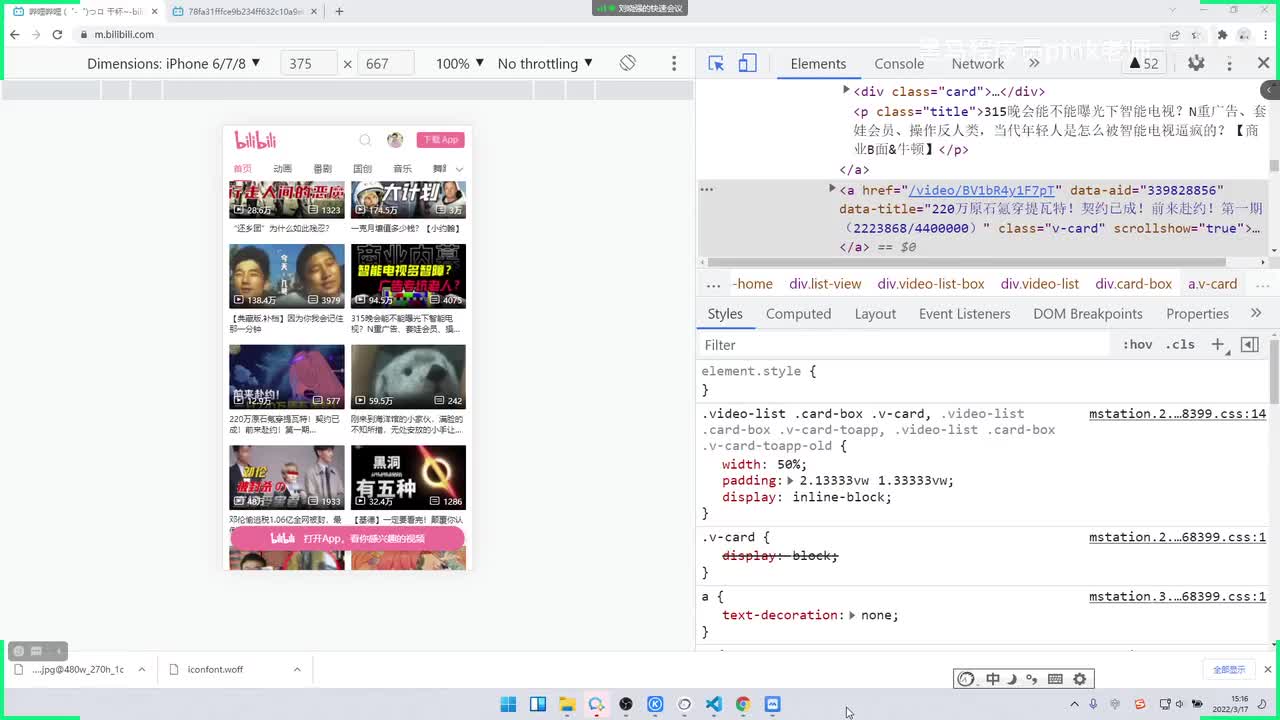Open the Dimensions iPhone 6/7/8 dropdown
This screenshot has height=720, width=1280.
[x=173, y=63]
